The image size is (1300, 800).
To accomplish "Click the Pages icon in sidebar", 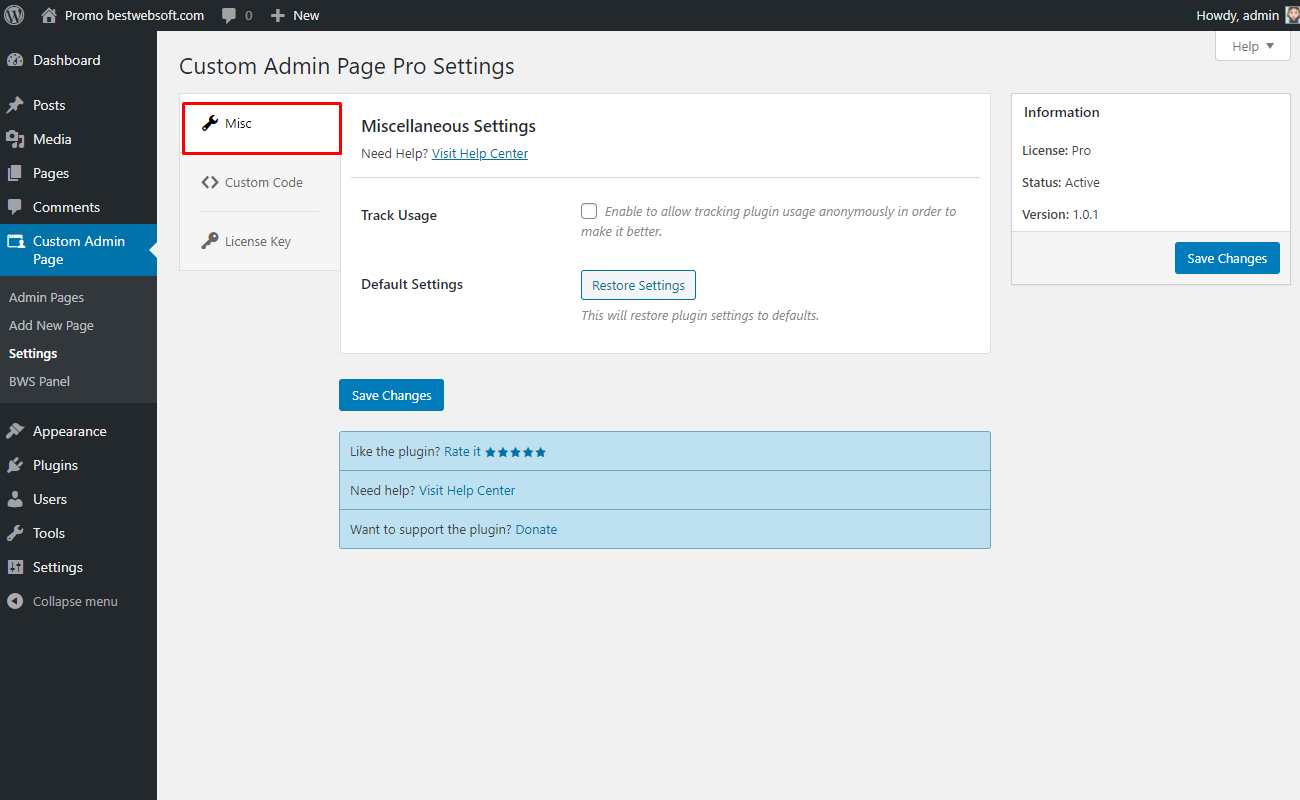I will [15, 173].
